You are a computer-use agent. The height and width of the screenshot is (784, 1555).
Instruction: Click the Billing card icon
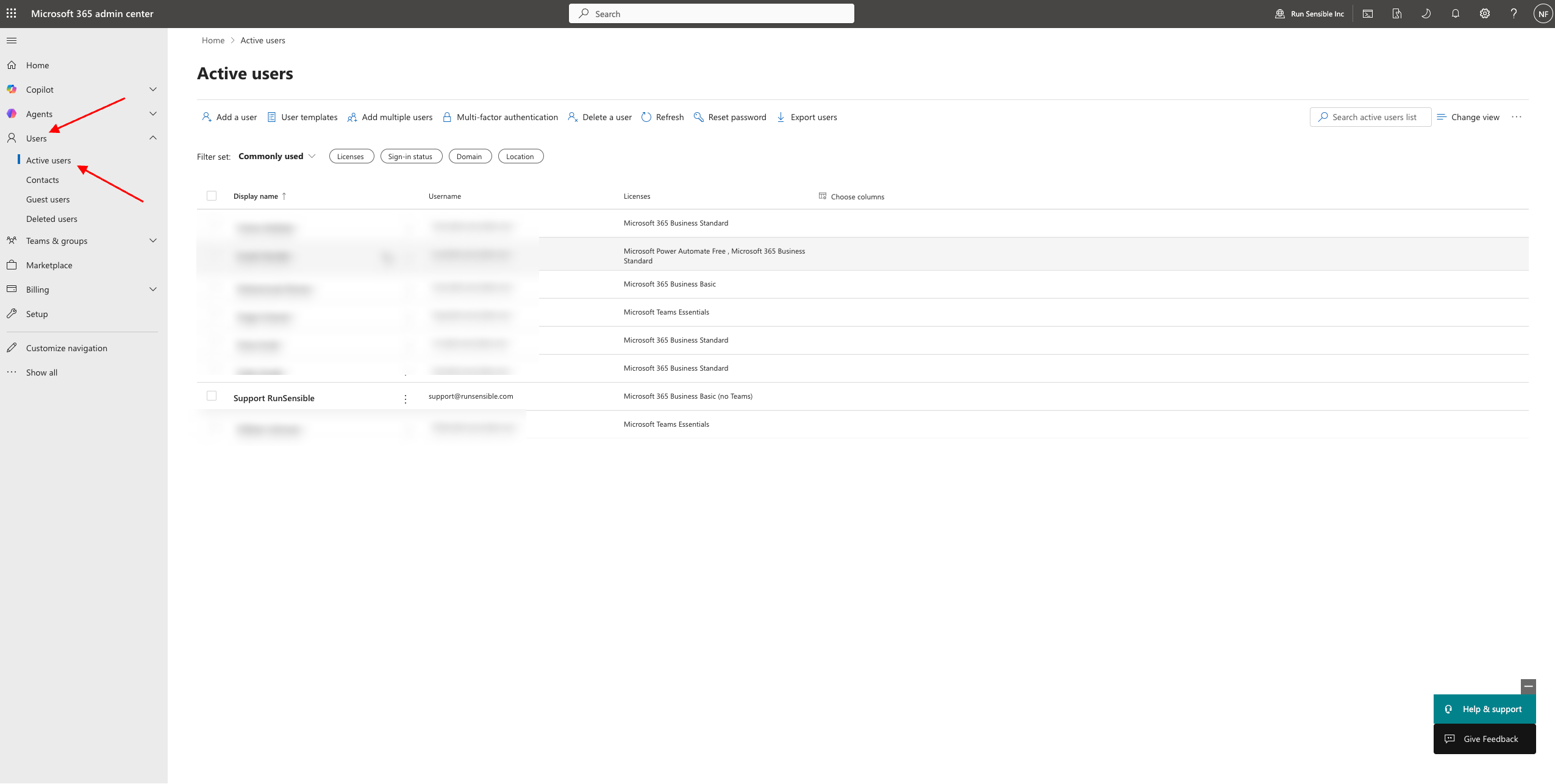tap(12, 289)
